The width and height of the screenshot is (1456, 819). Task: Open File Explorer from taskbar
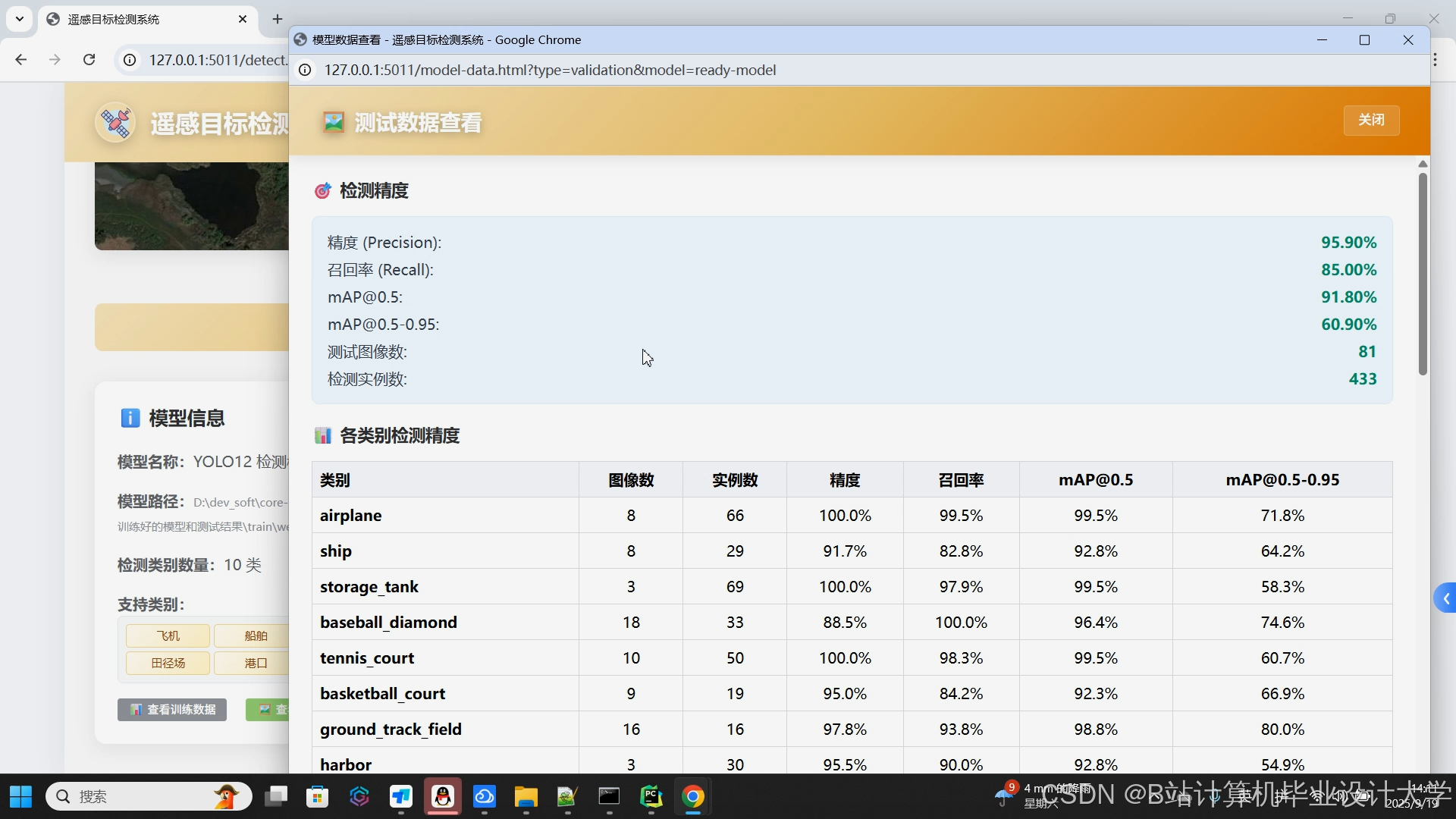click(526, 796)
